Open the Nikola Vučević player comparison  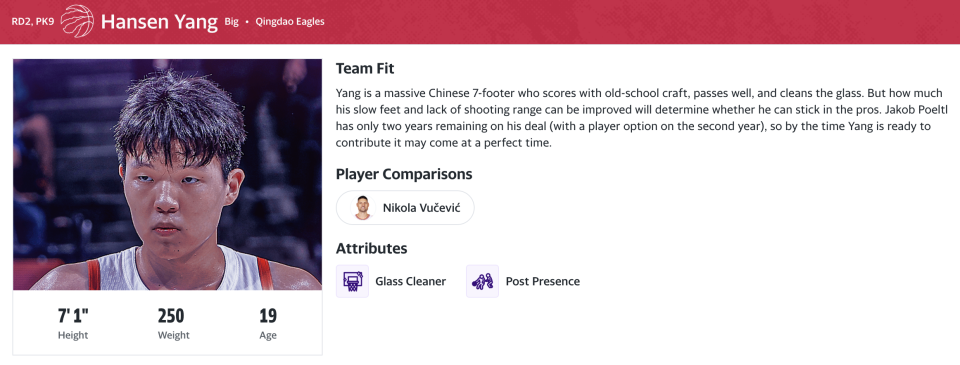click(x=405, y=208)
